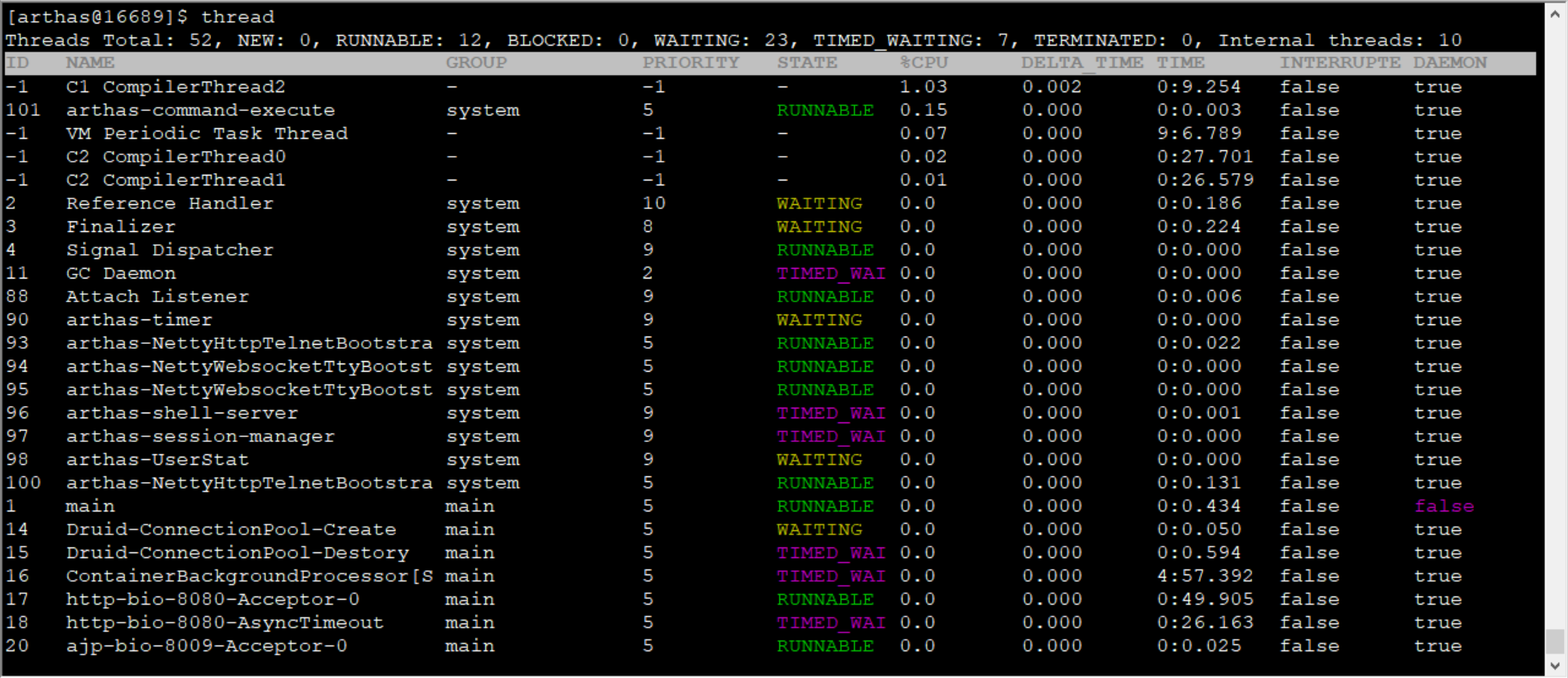This screenshot has height=678, width=1568.
Task: Click the 'thread' command at the prompt
Action: (x=238, y=17)
